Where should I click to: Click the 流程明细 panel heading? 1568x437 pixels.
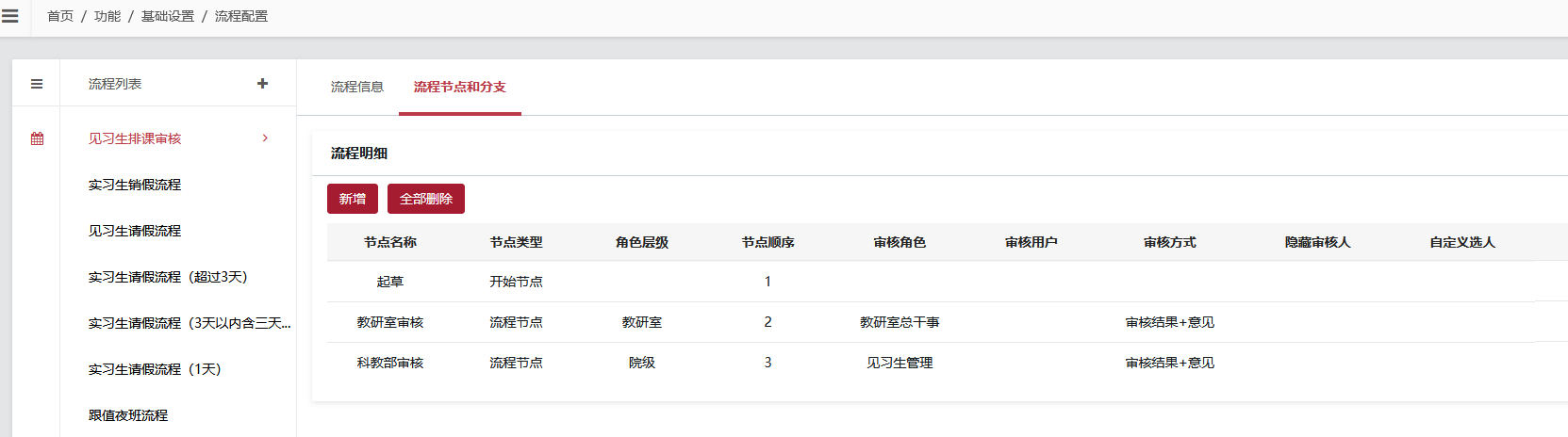[x=359, y=153]
